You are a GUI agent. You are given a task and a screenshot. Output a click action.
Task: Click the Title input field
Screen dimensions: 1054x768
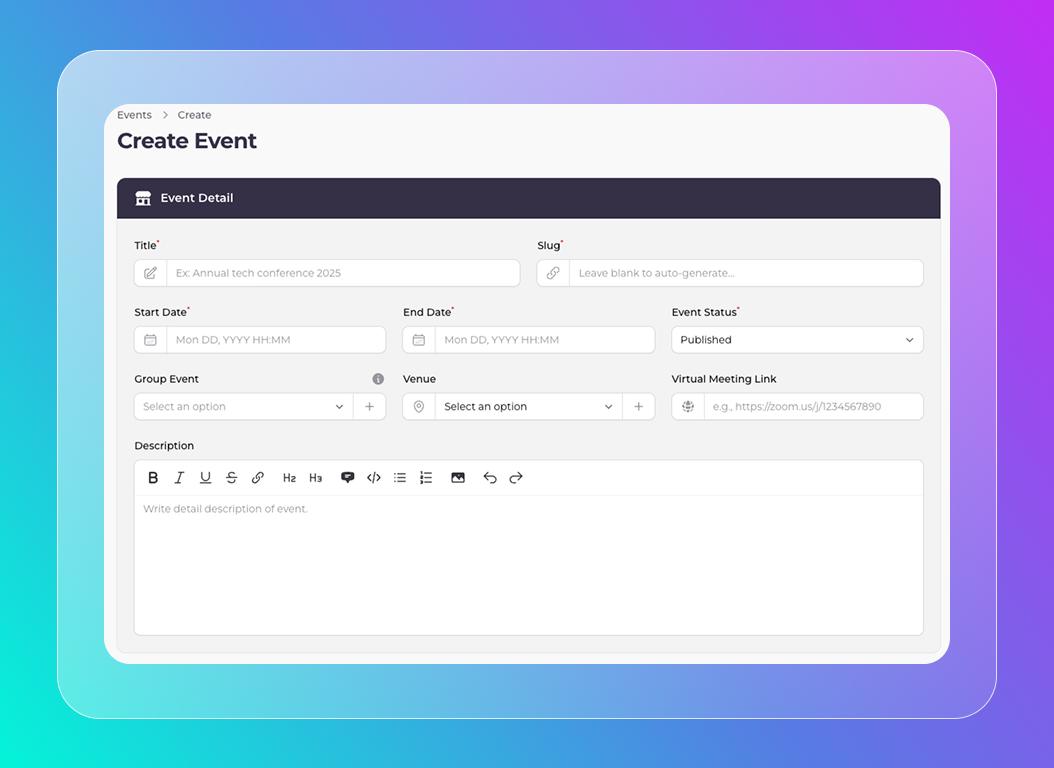(342, 273)
